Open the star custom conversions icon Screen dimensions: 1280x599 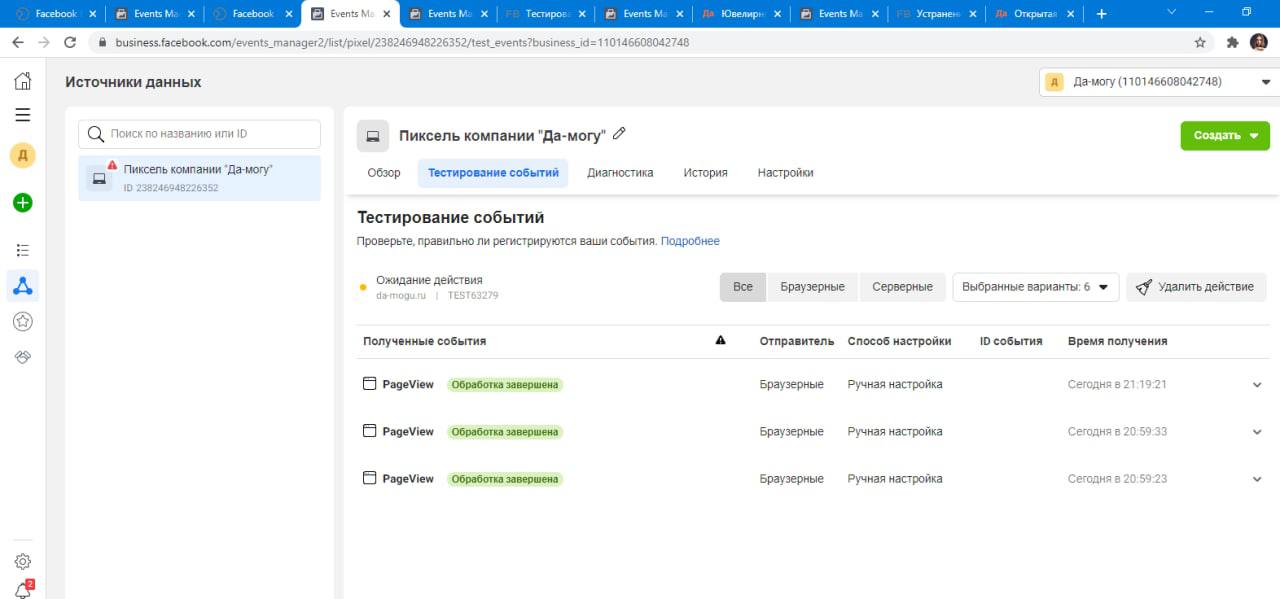click(x=22, y=321)
